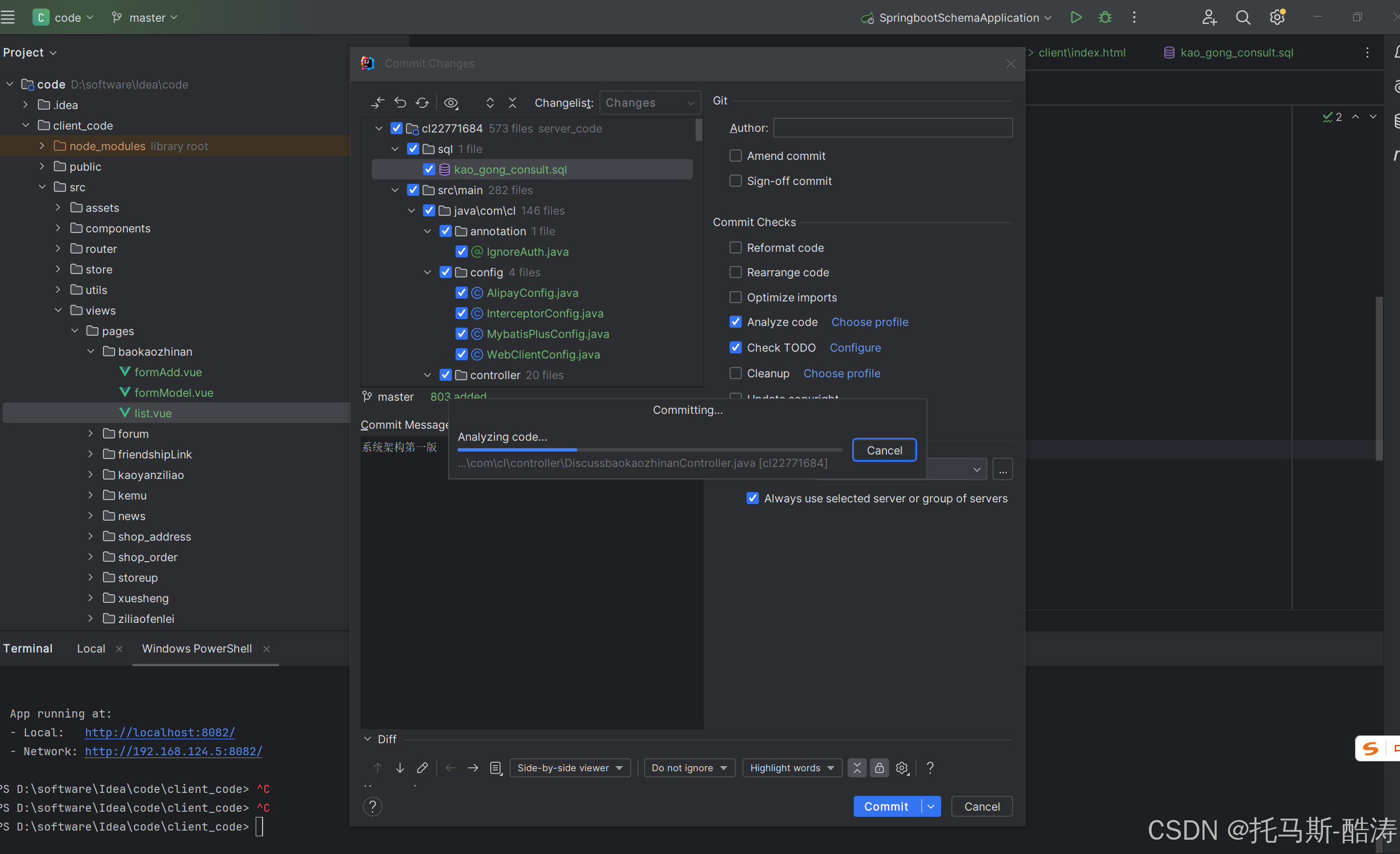Tick the Optimize imports checkbox
Screen dimensions: 1400x854
click(x=736, y=297)
